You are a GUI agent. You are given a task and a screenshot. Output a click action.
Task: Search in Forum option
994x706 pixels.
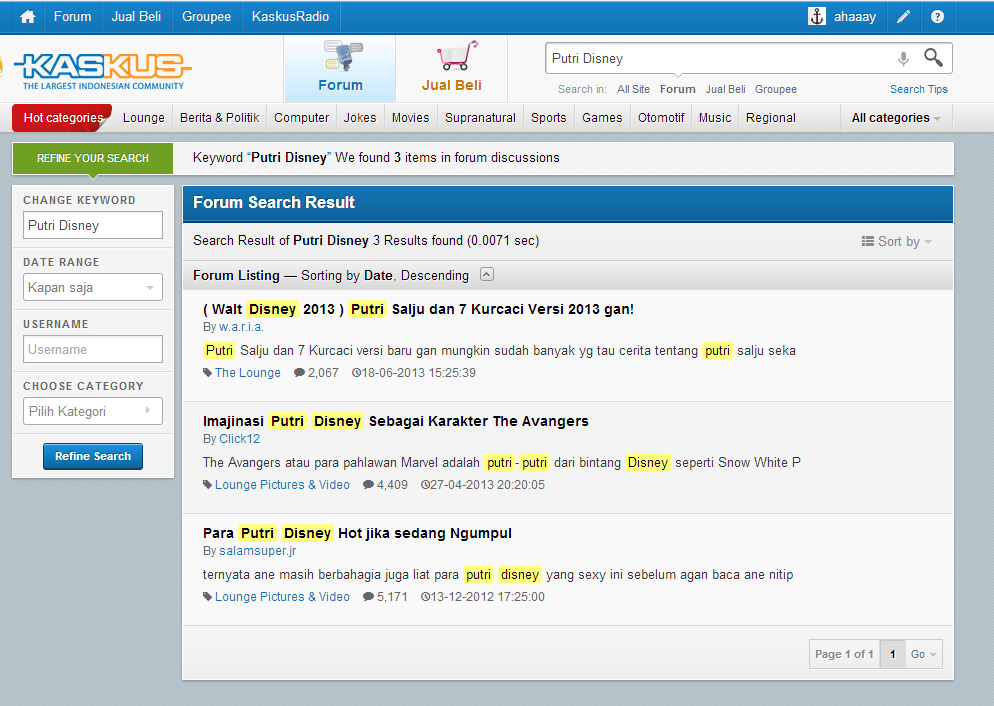coord(677,89)
